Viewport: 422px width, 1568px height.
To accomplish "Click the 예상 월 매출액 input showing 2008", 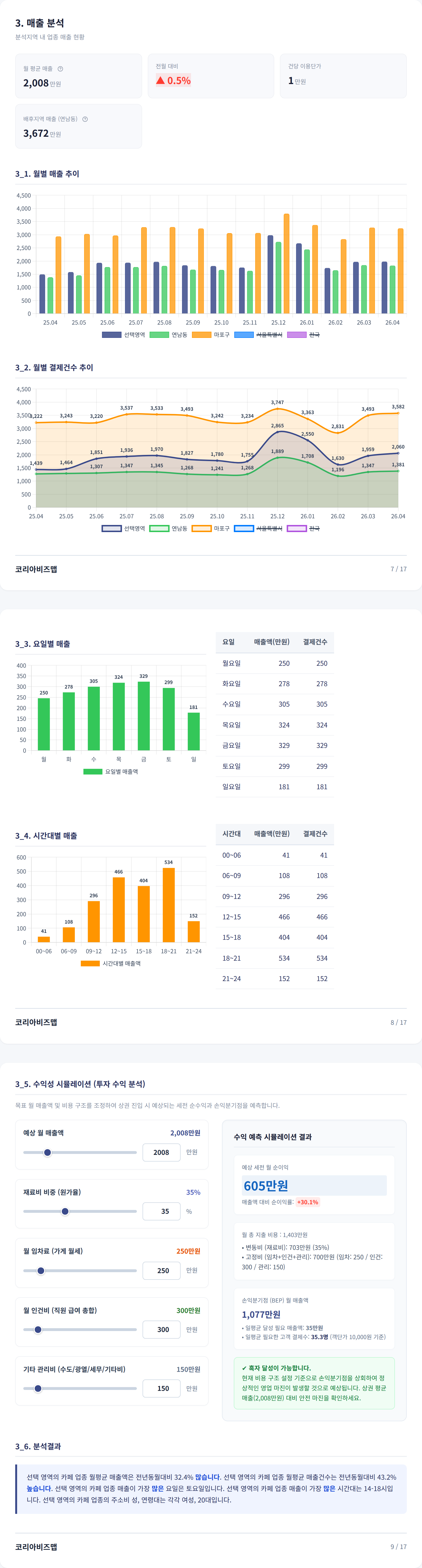I will pos(161,1152).
